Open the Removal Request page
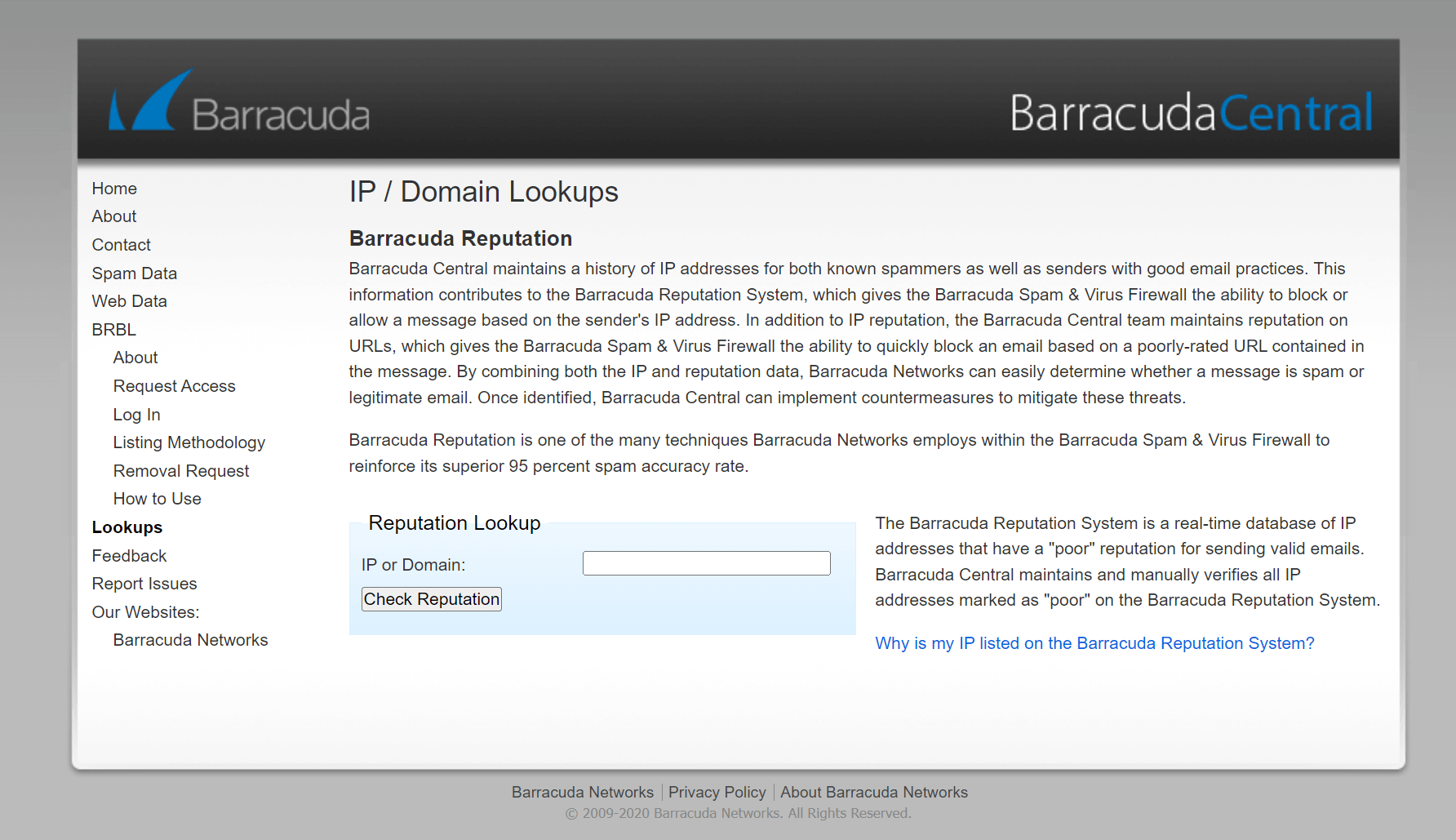 click(181, 471)
